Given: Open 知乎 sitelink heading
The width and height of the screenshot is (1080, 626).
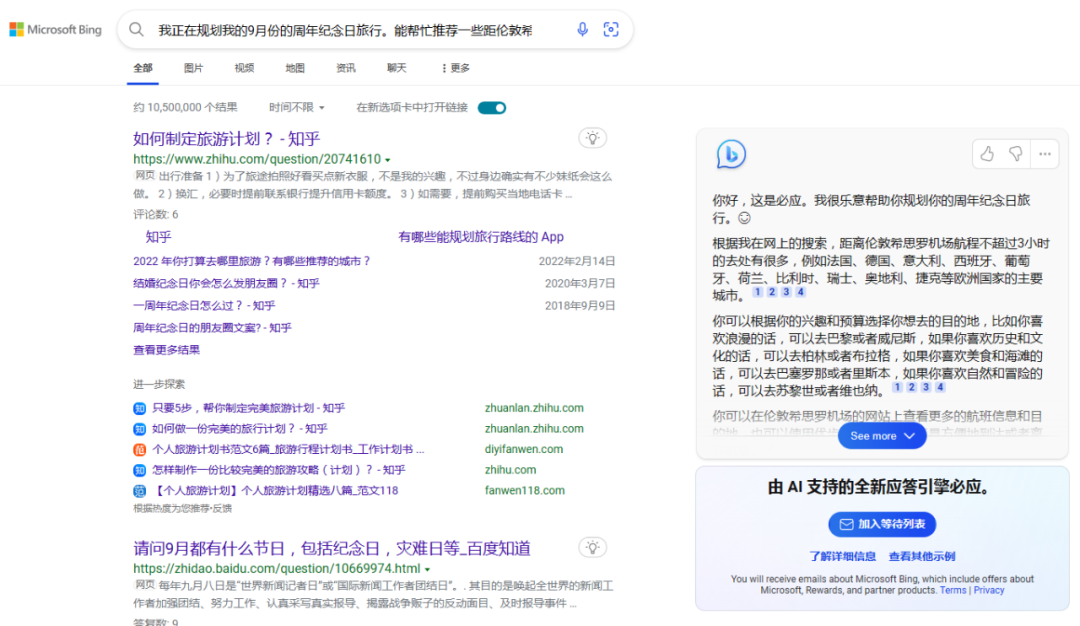Looking at the screenshot, I should pos(158,237).
